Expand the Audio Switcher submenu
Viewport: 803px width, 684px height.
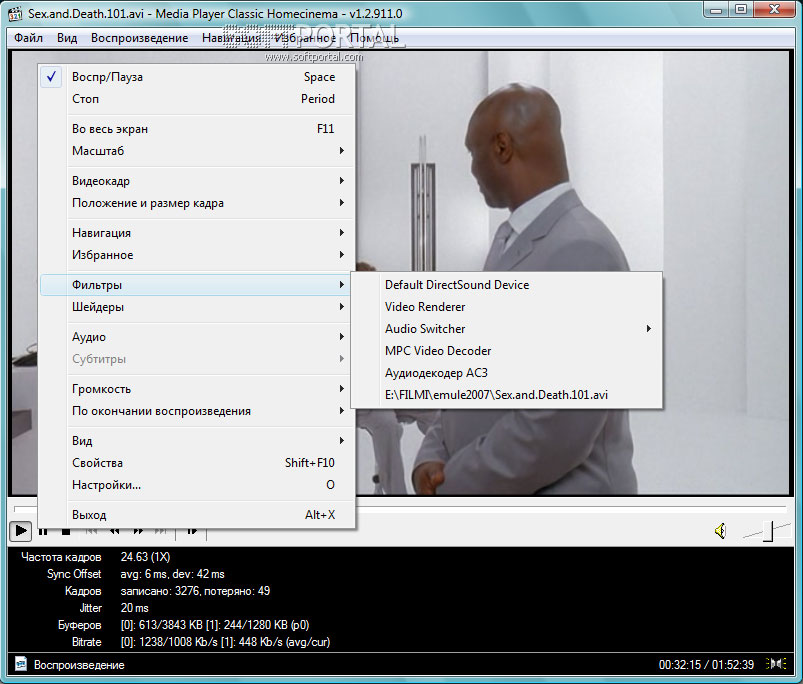pos(506,329)
